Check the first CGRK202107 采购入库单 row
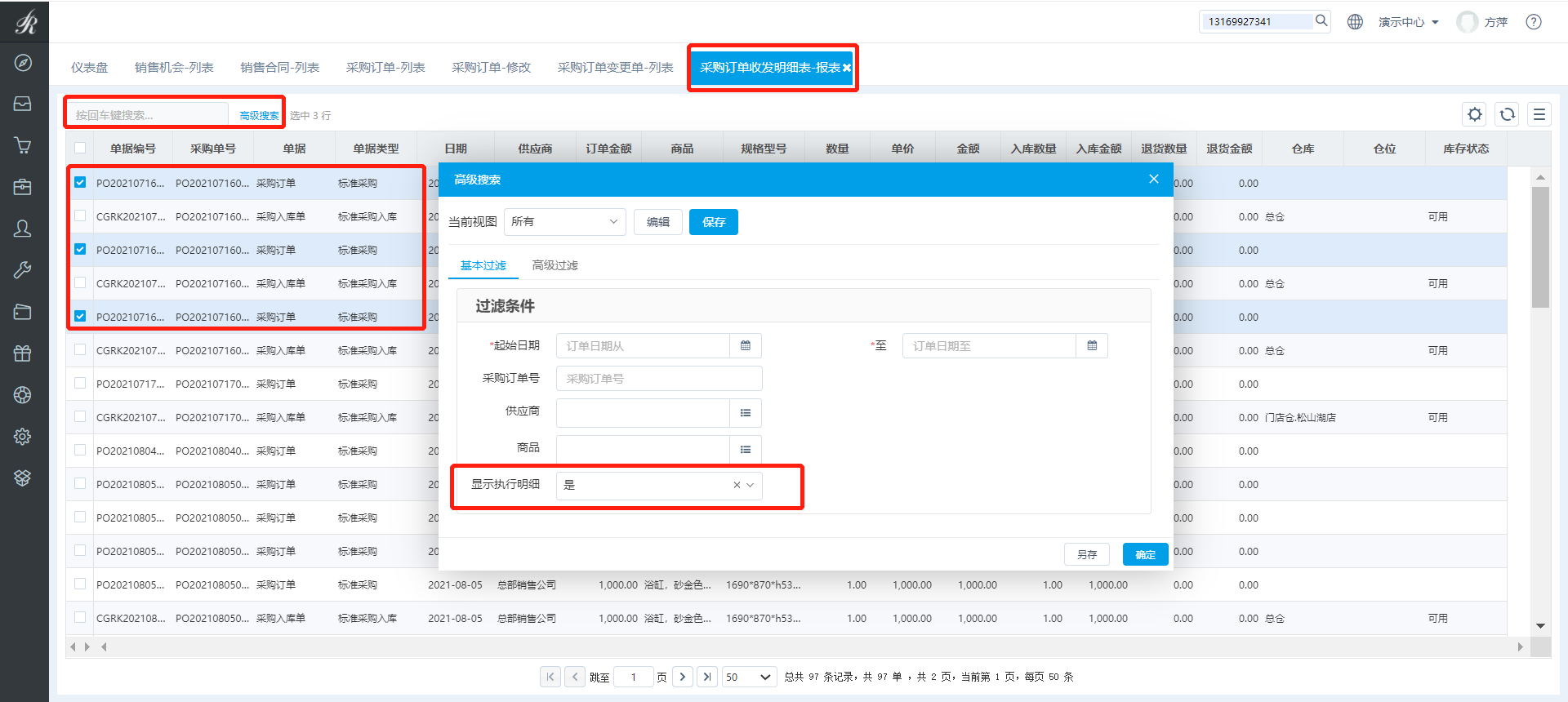Screen dimensions: 1568x702 click(80, 216)
